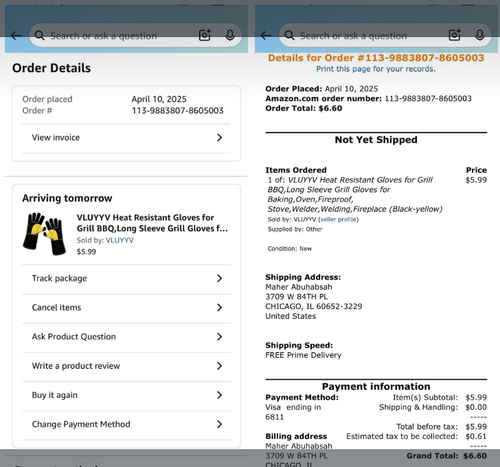Click Arriving tomorrow heading

point(67,198)
